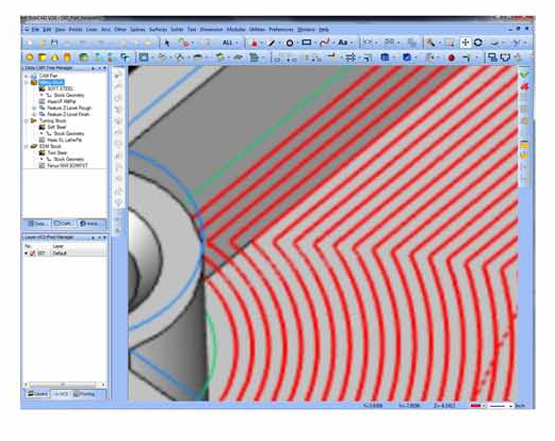
Task: Select the CAM Part tree node
Action: 48,76
